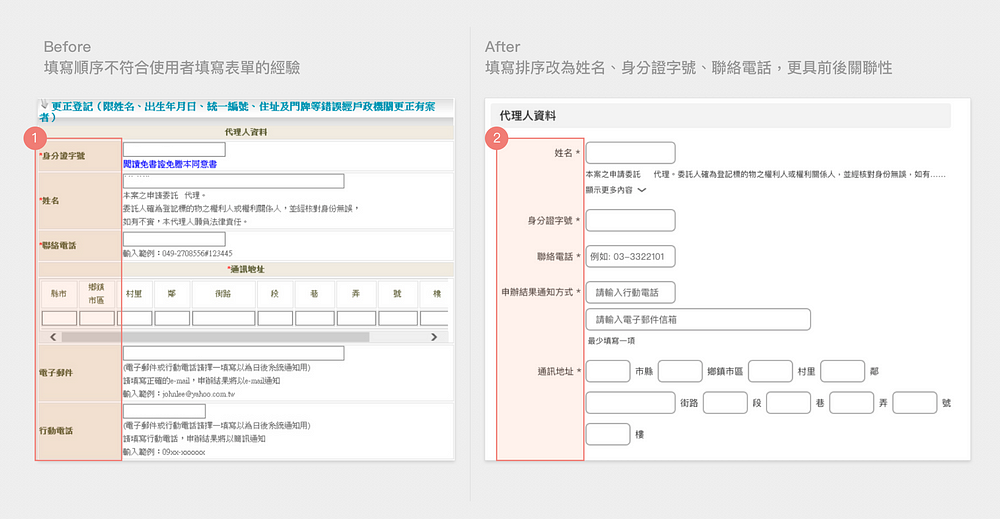Click the 更正登記 section heading text
1000x519 pixels.
[x=237, y=112]
